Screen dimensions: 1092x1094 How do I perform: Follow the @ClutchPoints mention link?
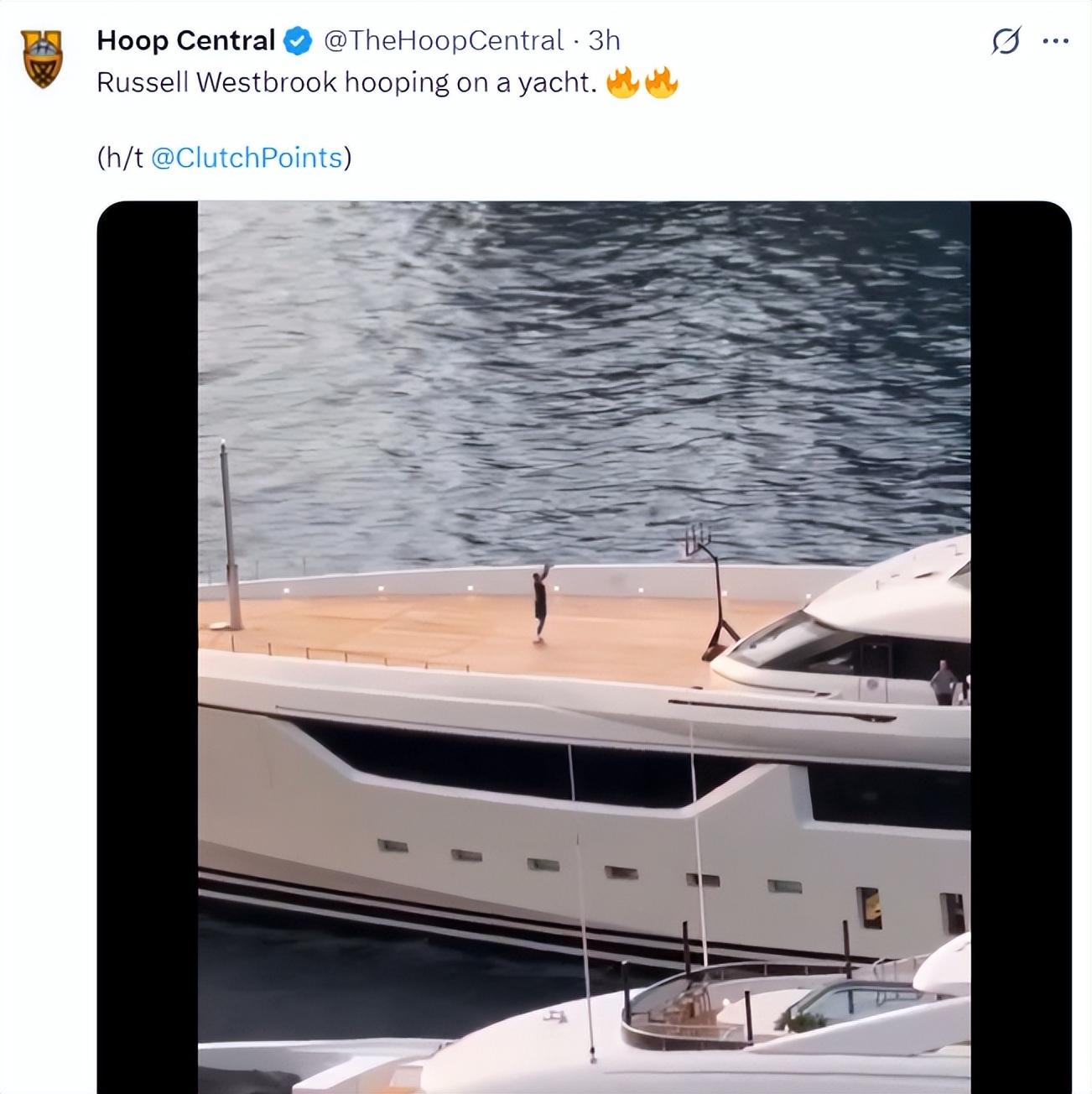[247, 158]
